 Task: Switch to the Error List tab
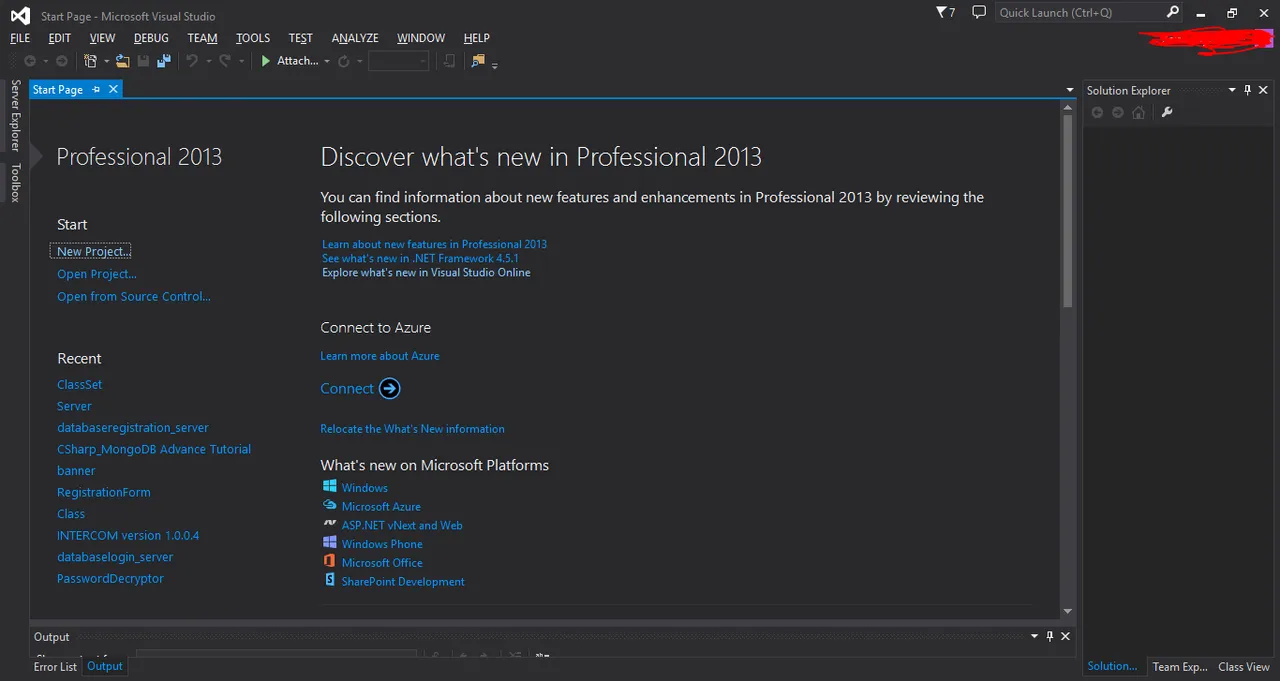click(x=55, y=667)
